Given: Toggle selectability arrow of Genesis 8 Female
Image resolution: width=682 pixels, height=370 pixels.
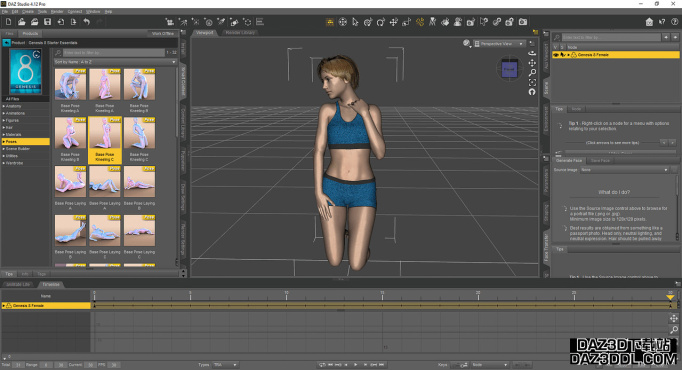Looking at the screenshot, I should (x=562, y=55).
